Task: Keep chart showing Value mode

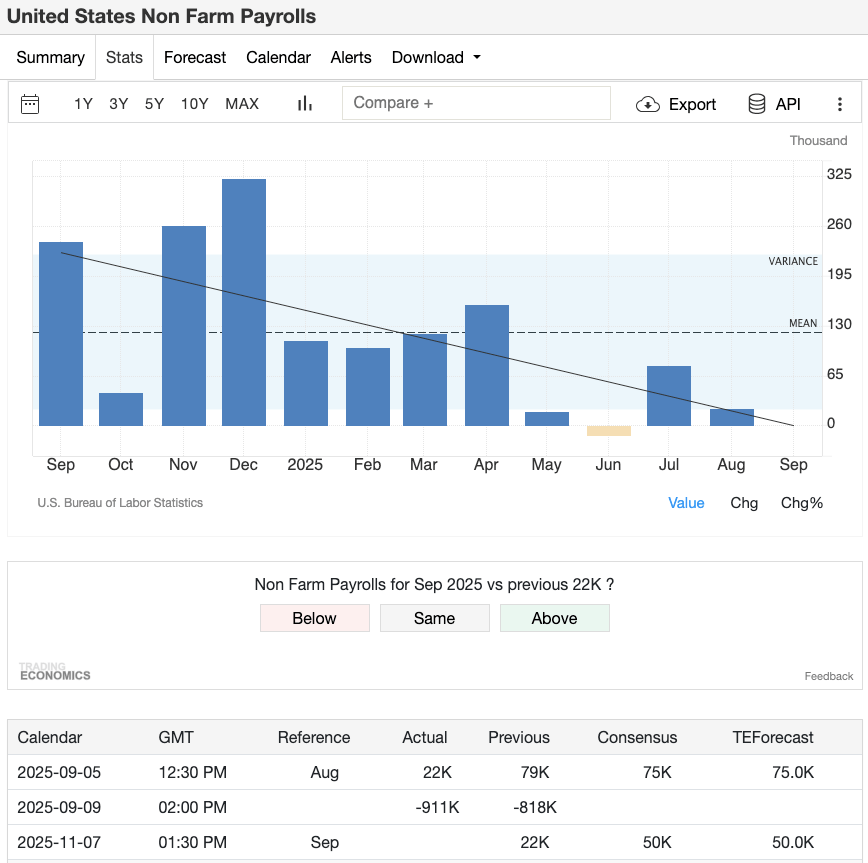Action: tap(686, 503)
